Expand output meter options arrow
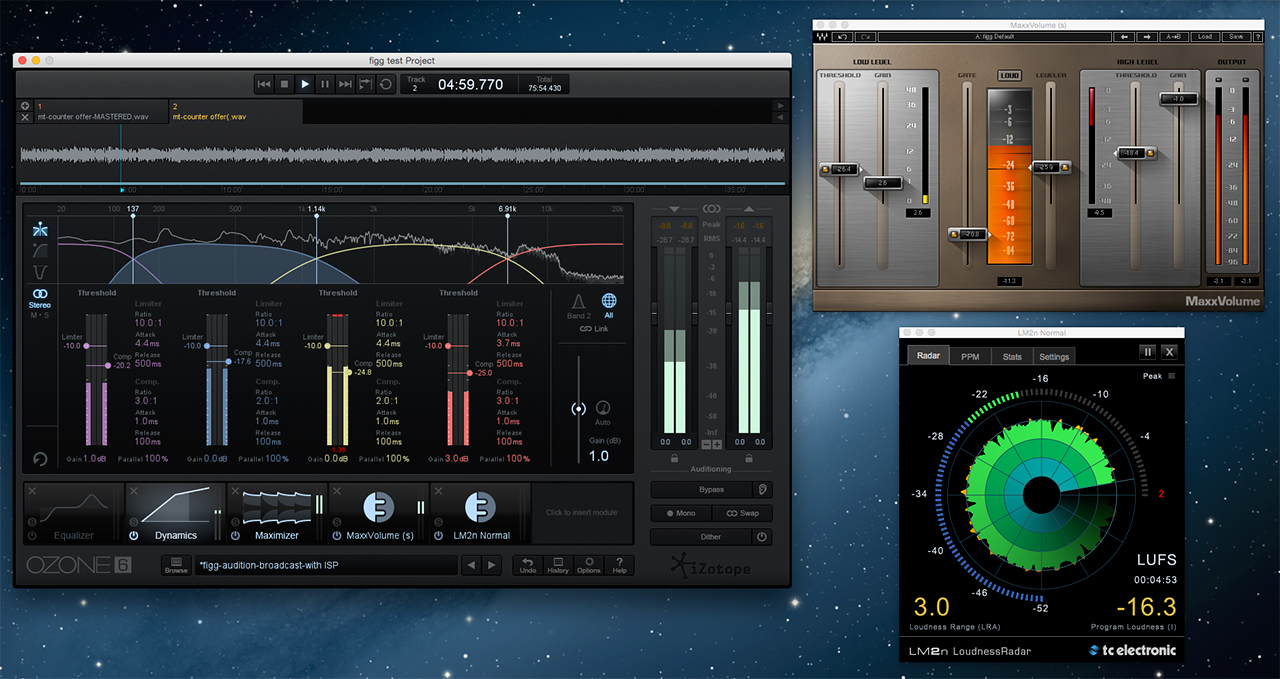This screenshot has width=1280, height=679. pos(749,209)
